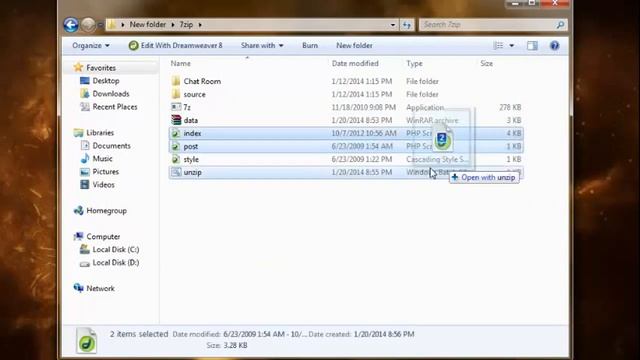Click the unzip batch file icon
640x360 pixels.
(x=176, y=172)
